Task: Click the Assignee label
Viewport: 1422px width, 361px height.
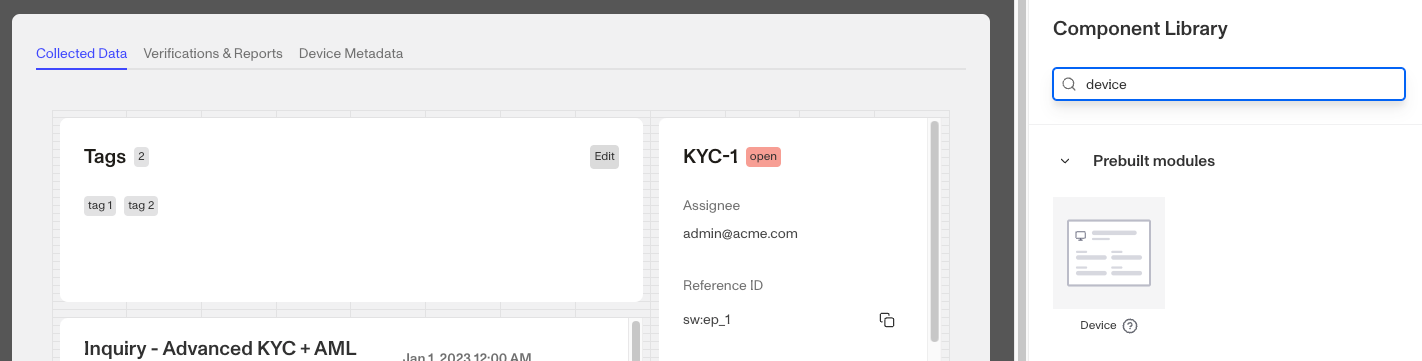Action: tap(711, 205)
